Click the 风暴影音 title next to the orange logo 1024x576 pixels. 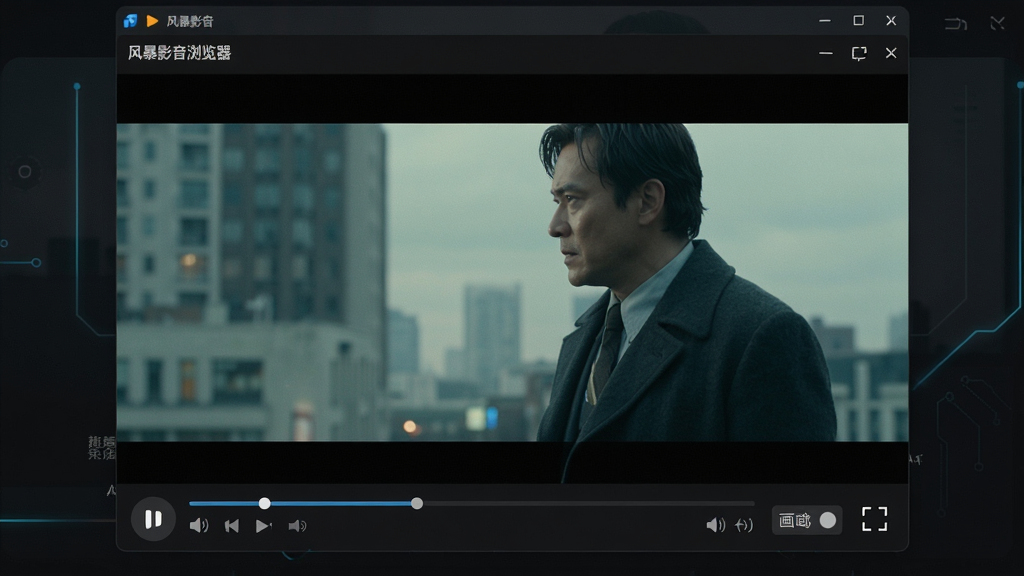coord(190,22)
